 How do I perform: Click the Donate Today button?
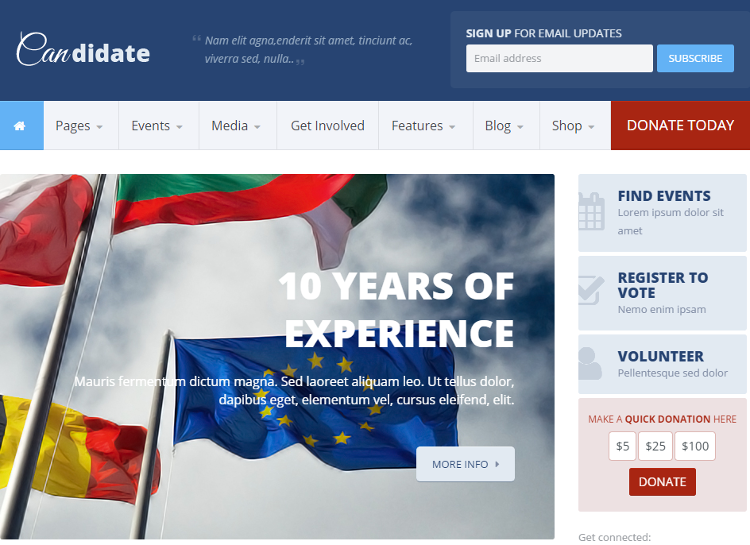point(680,125)
